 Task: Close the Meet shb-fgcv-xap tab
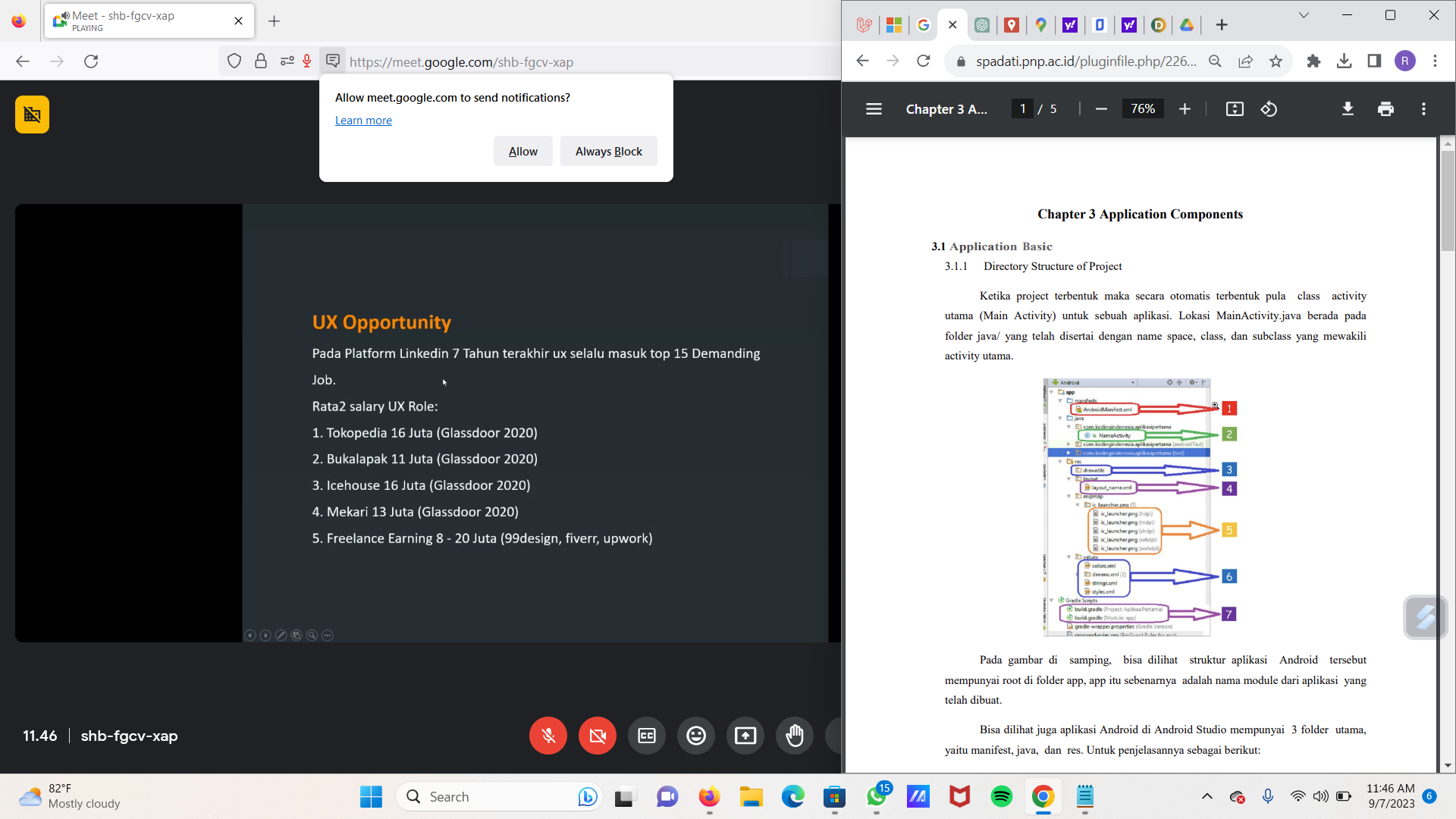(238, 21)
